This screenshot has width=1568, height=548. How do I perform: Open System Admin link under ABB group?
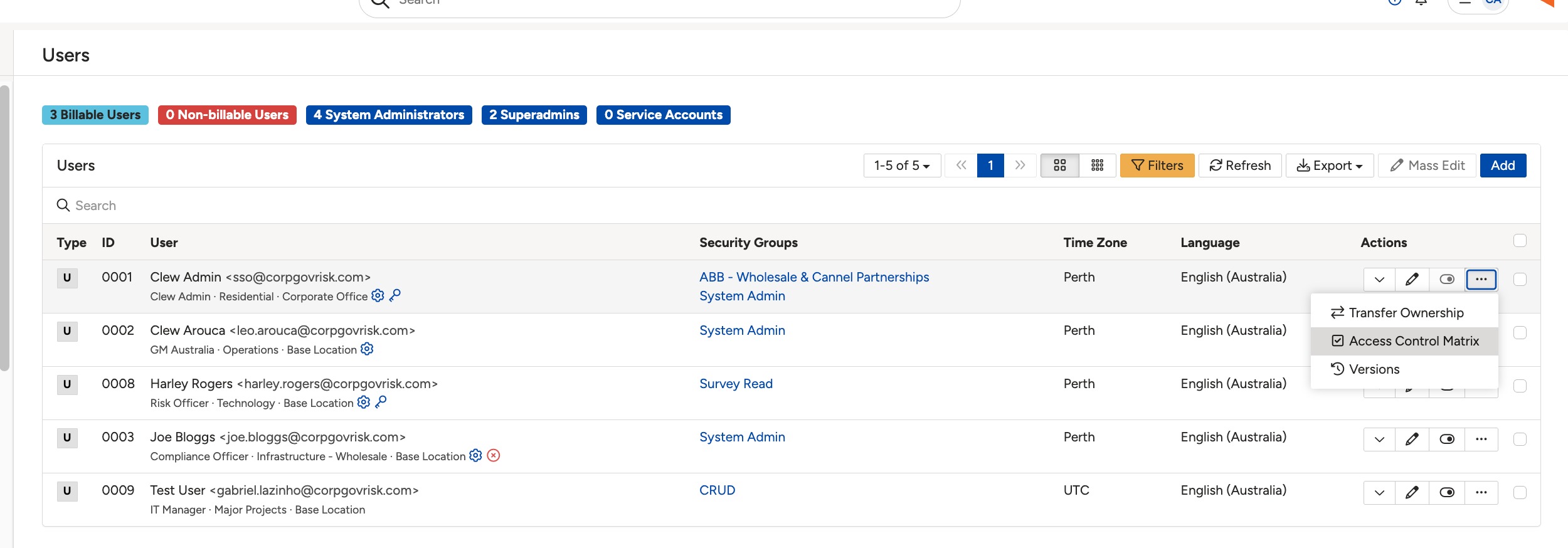point(742,296)
